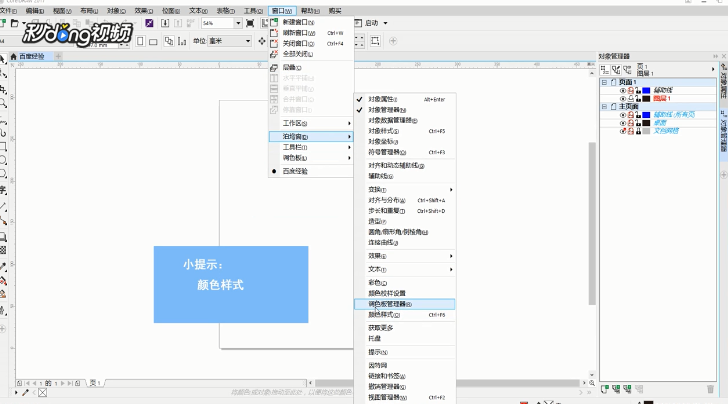Select the Crop tool in the toolbox
This screenshot has width=728, height=404.
coord(3,89)
